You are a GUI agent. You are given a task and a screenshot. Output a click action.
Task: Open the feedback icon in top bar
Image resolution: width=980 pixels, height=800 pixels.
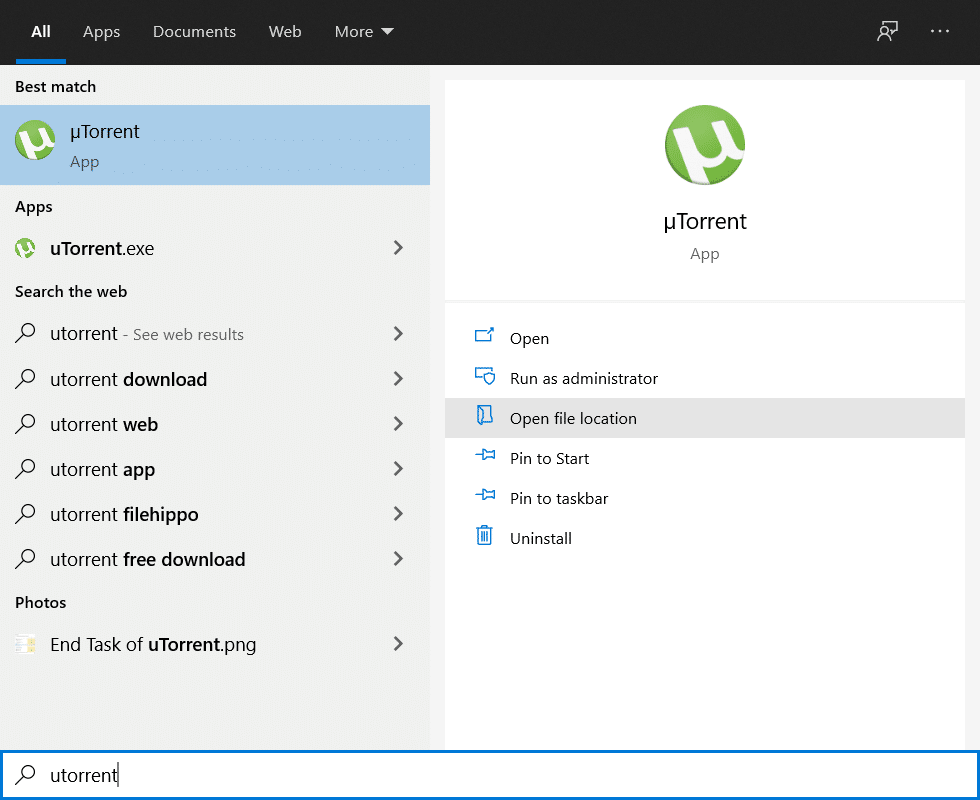point(887,31)
